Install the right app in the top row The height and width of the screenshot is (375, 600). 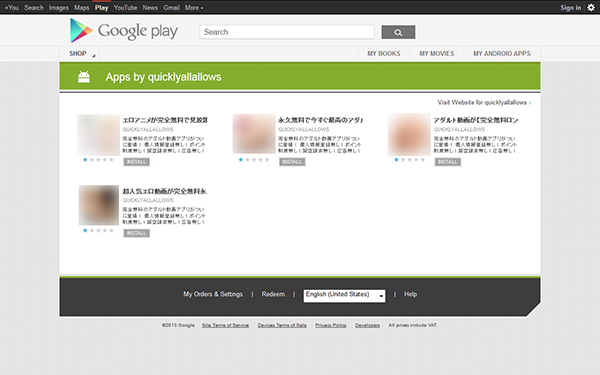448,162
